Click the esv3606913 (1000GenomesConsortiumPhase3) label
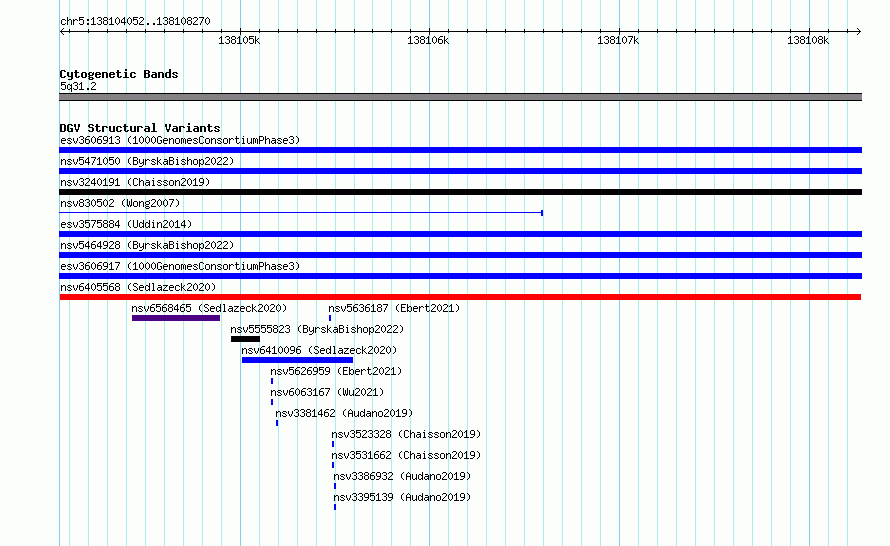 pos(180,140)
